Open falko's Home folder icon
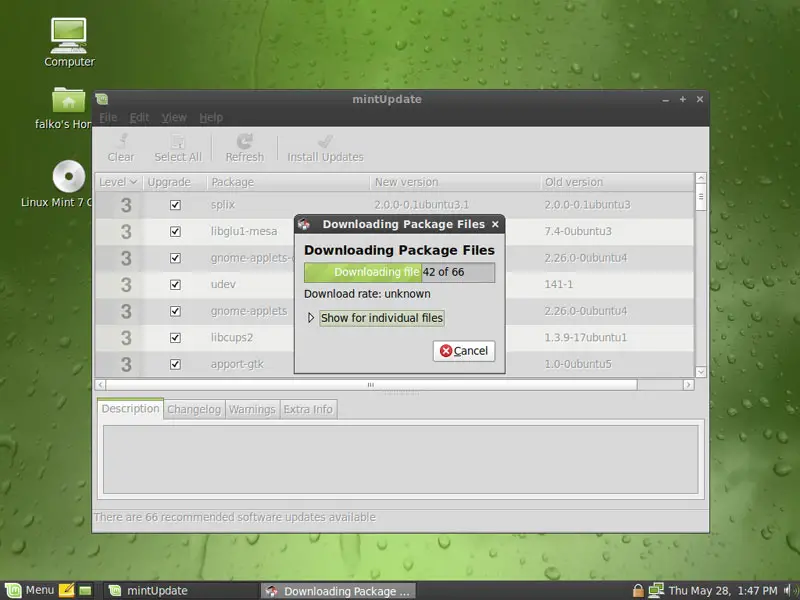This screenshot has width=800, height=600. pyautogui.click(x=69, y=99)
